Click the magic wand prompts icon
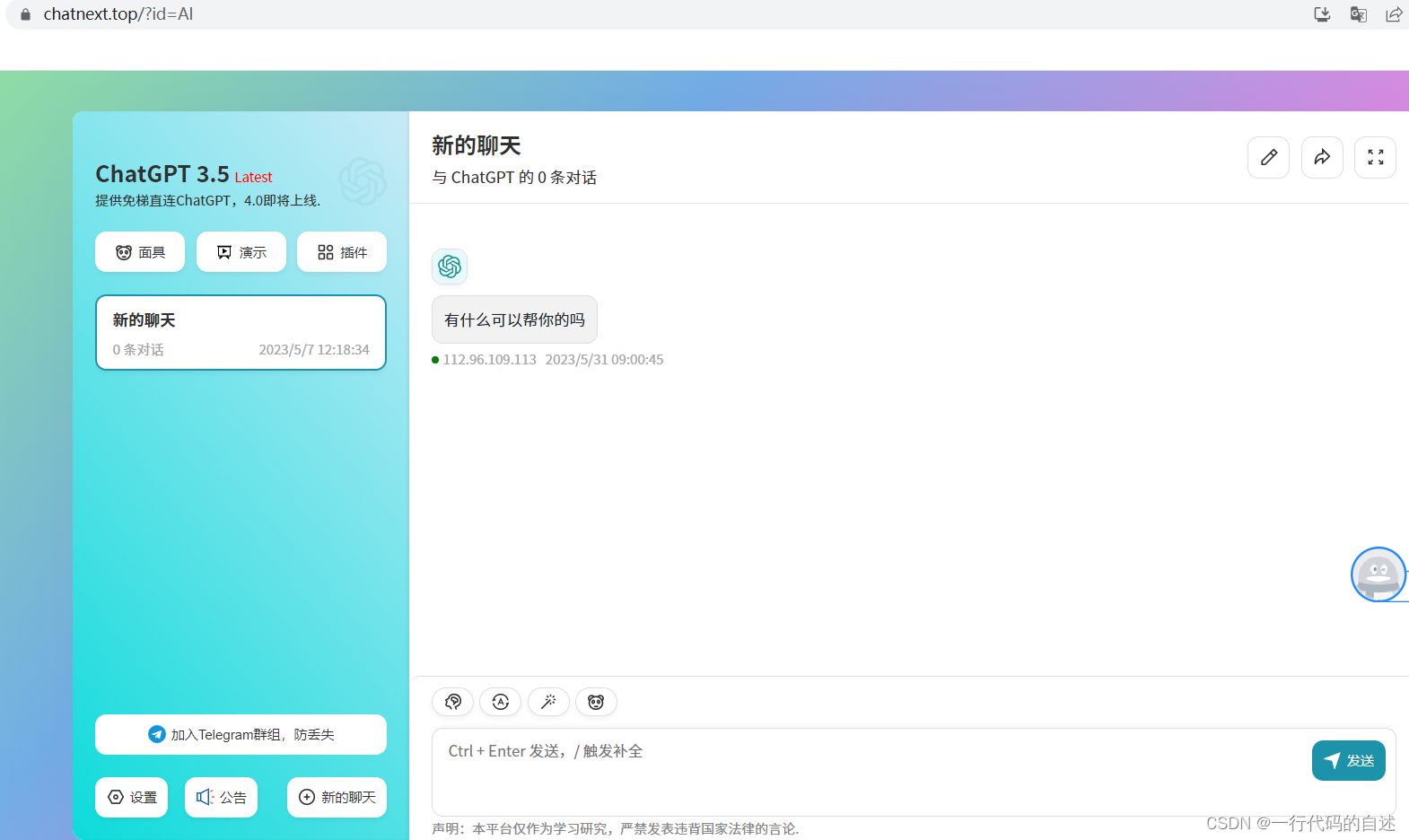The width and height of the screenshot is (1409, 840). click(x=548, y=702)
